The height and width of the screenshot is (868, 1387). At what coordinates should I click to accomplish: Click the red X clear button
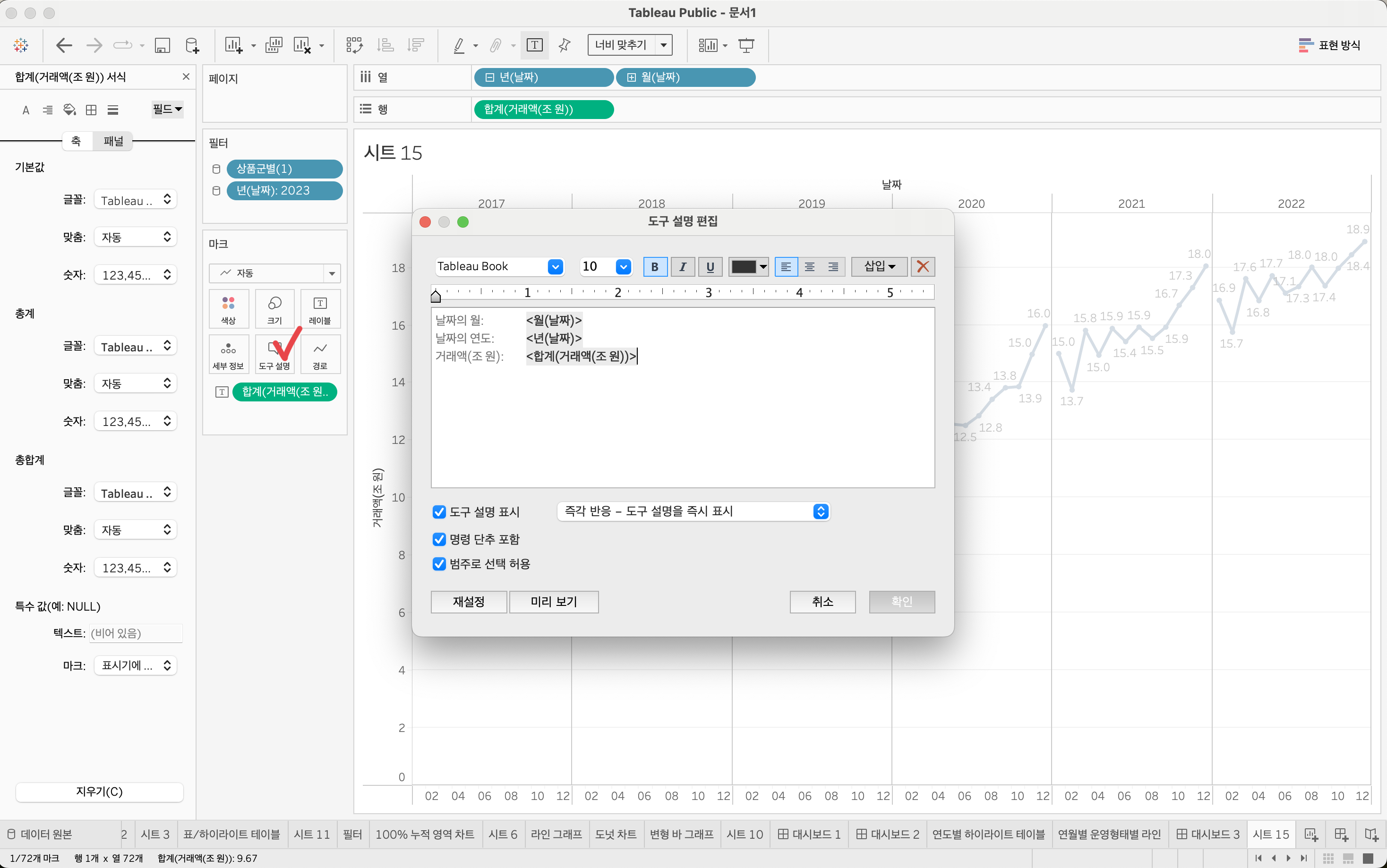[x=923, y=267]
